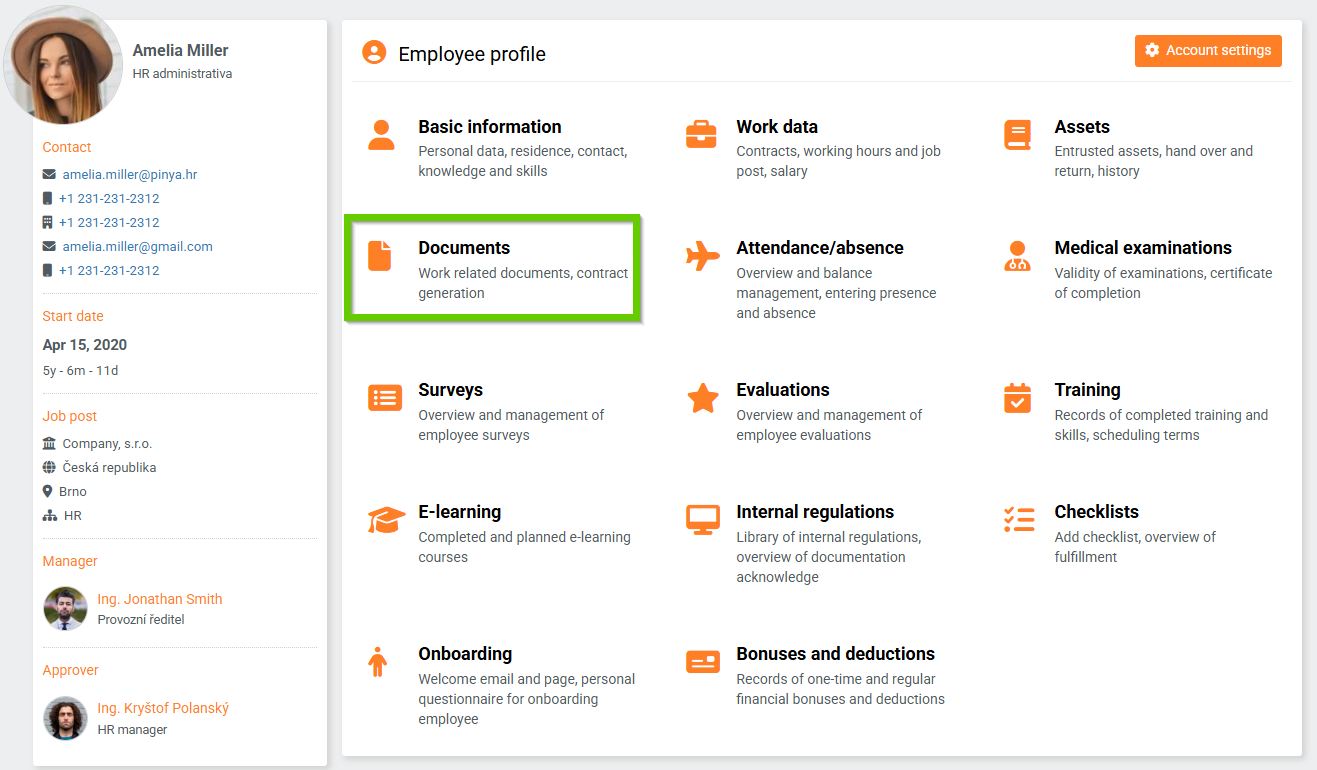This screenshot has width=1317, height=770.
Task: Click the Bonuses and deductions card icon
Action: (703, 661)
